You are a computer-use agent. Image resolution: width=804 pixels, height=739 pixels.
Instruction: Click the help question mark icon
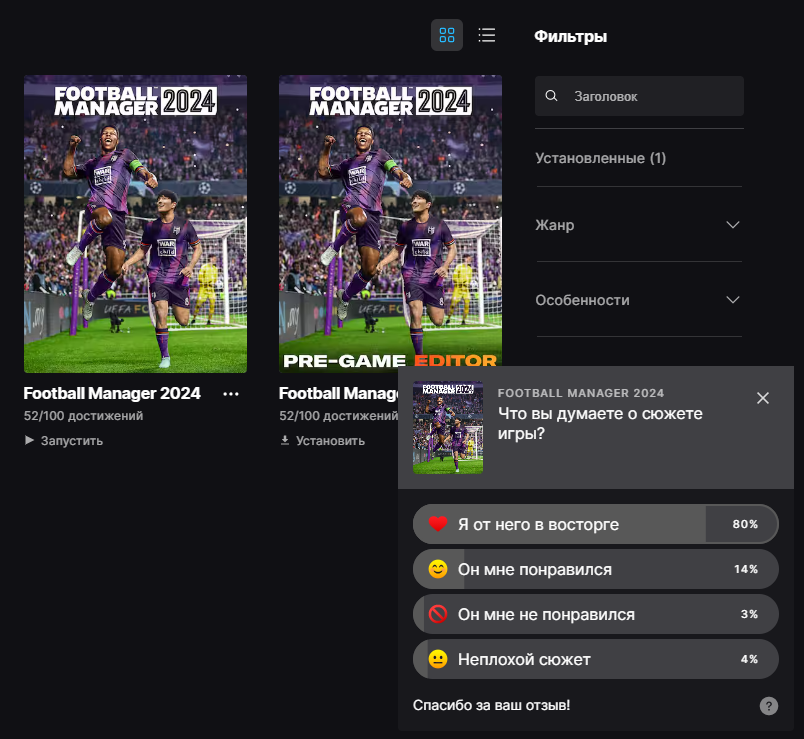click(768, 706)
